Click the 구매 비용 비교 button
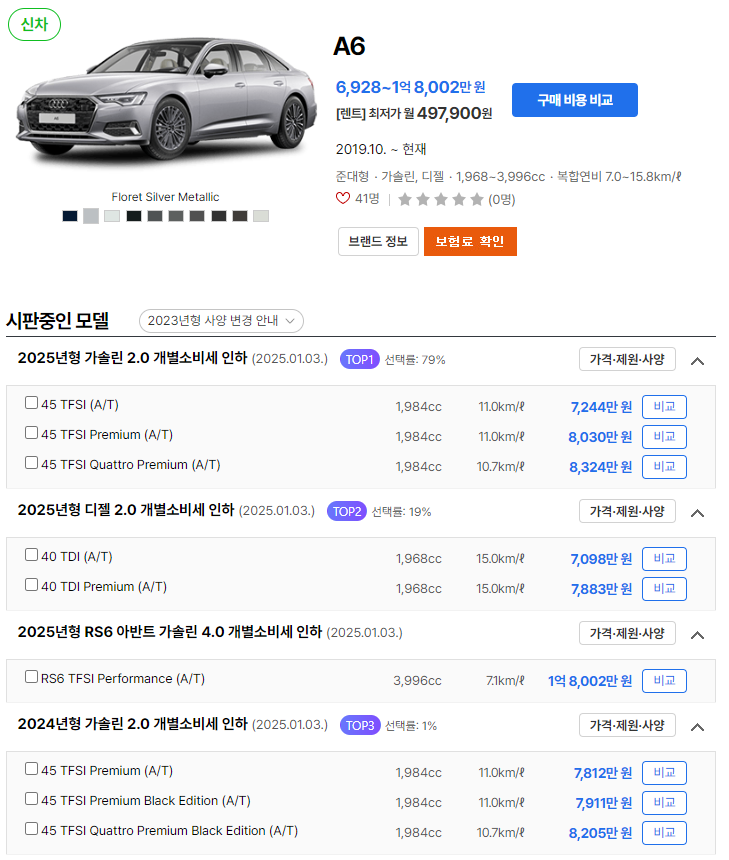Viewport: 729px width, 860px height. pyautogui.click(x=575, y=100)
